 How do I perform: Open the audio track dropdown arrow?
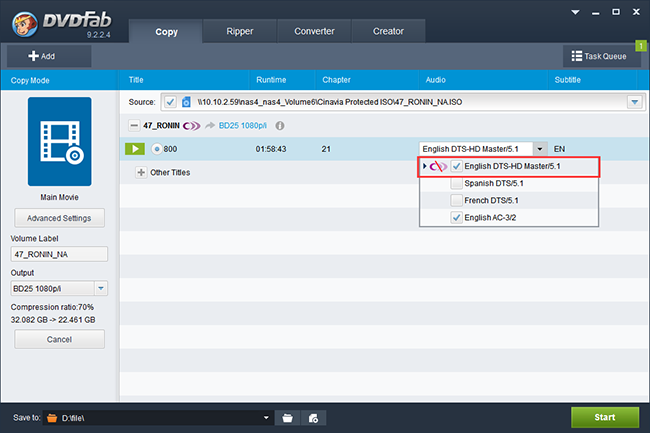tap(540, 149)
